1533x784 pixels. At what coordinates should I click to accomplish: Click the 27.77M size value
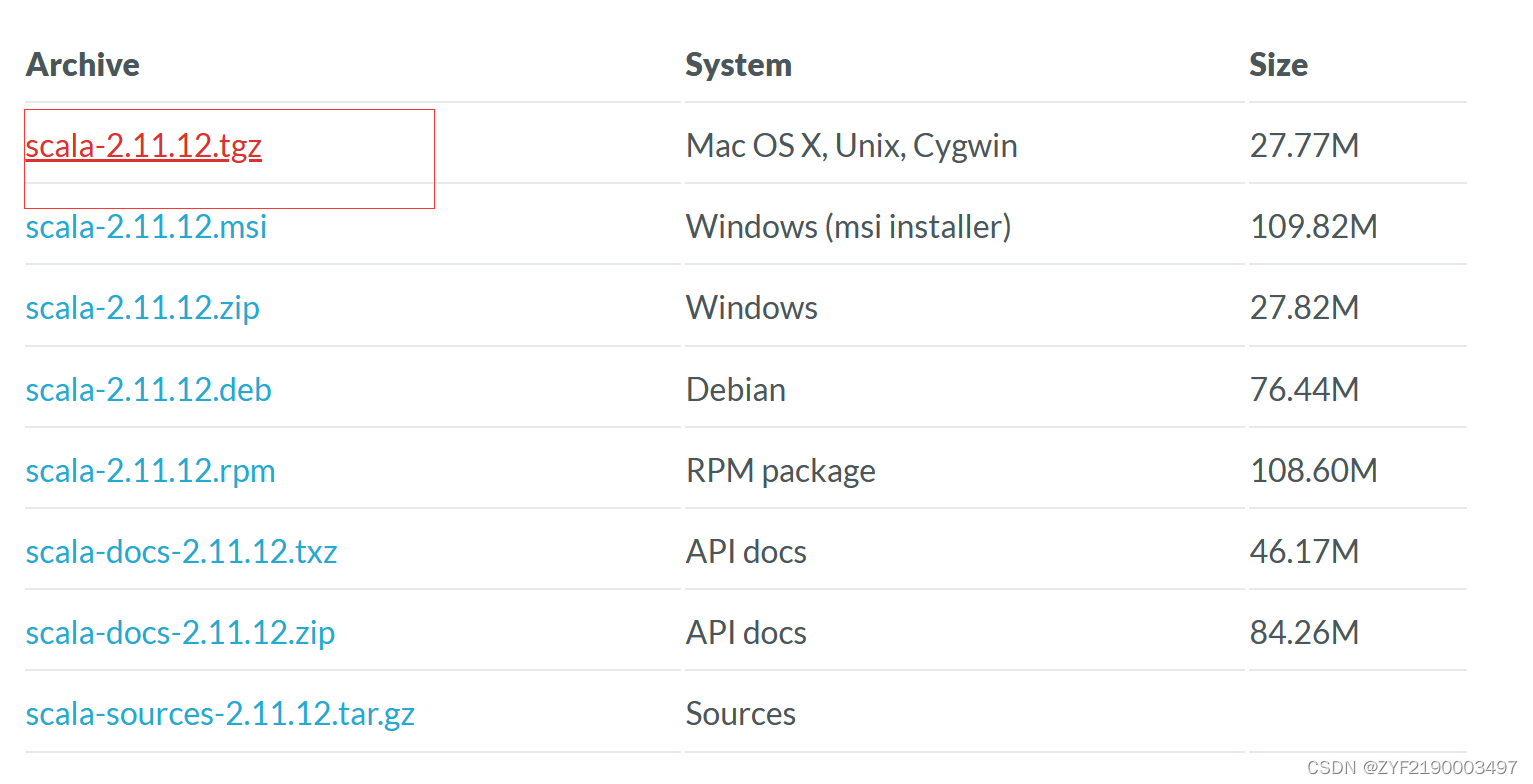[x=1305, y=147]
